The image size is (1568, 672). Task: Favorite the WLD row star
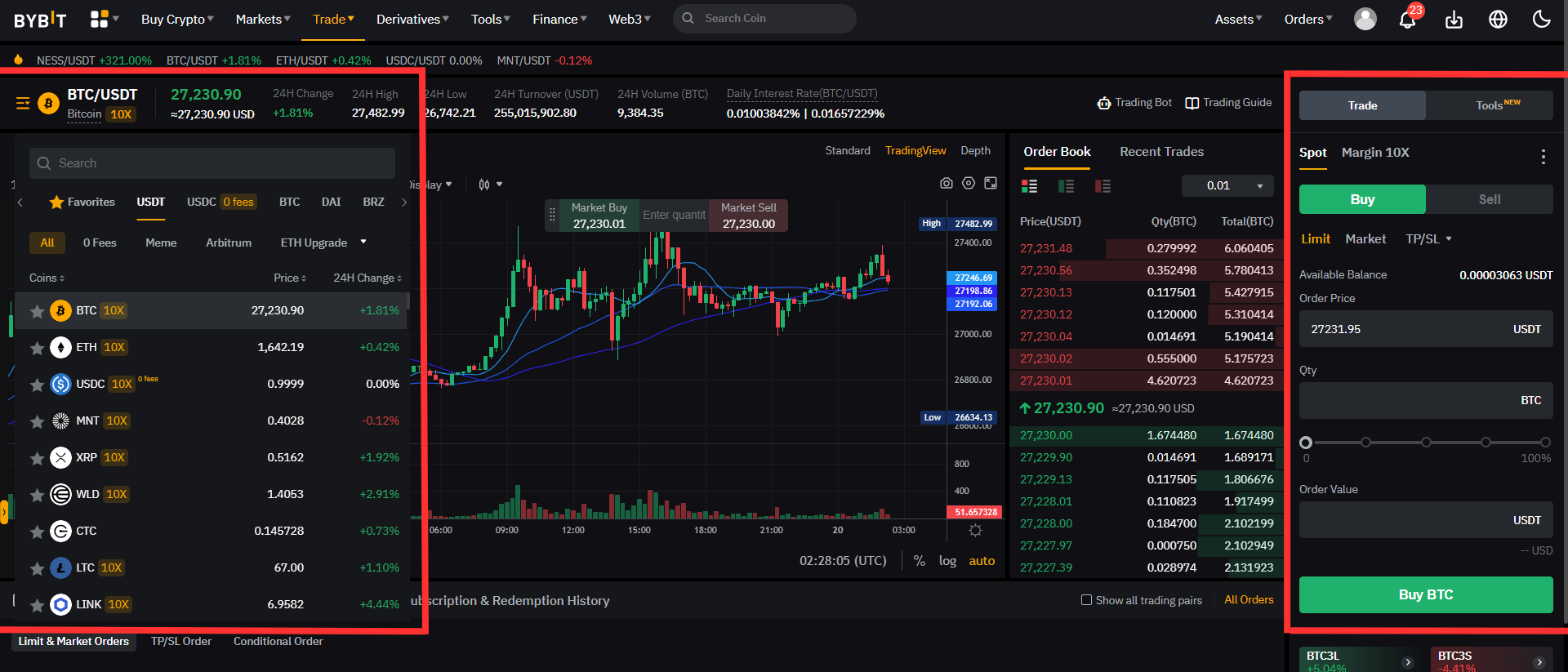tap(37, 495)
